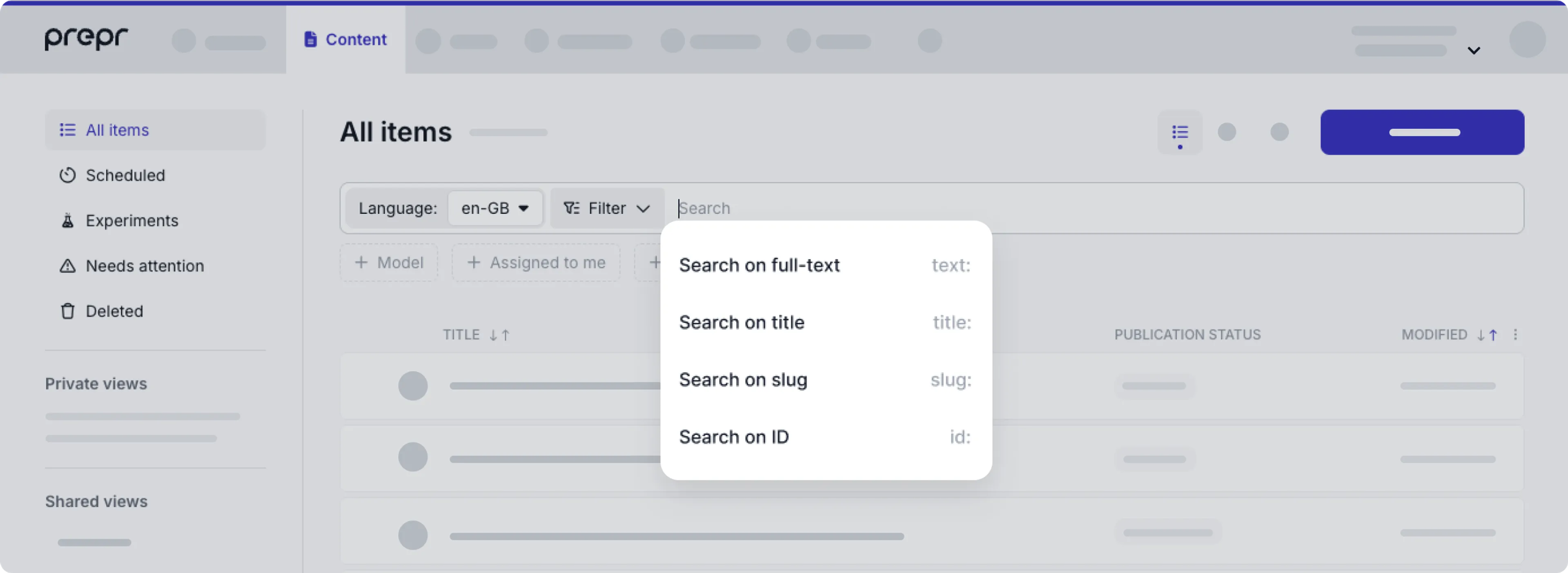This screenshot has height=573, width=1568.
Task: Expand the account chevron dropdown
Action: (1473, 51)
